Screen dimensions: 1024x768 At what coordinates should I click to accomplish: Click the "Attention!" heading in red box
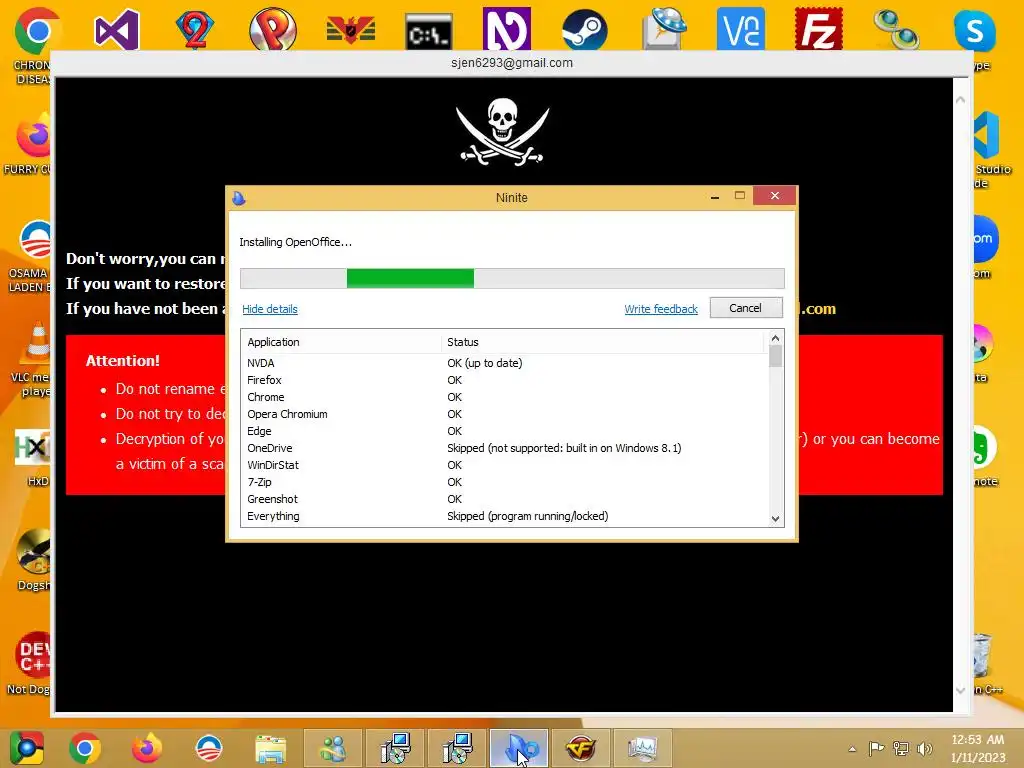(123, 360)
